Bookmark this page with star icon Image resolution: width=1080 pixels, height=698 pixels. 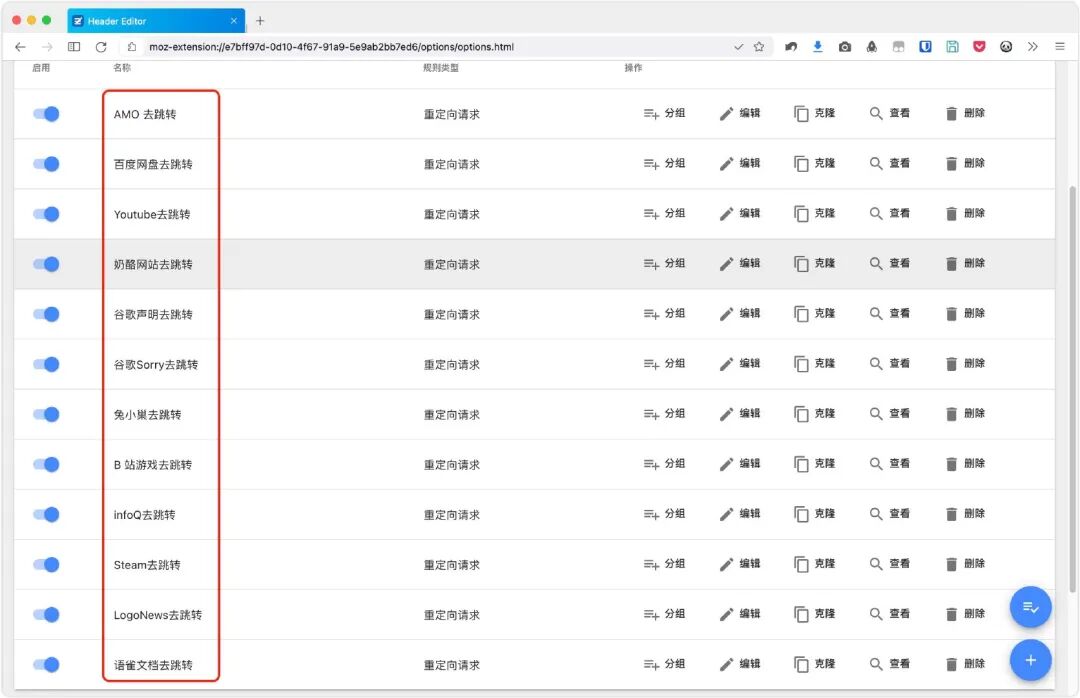759,47
